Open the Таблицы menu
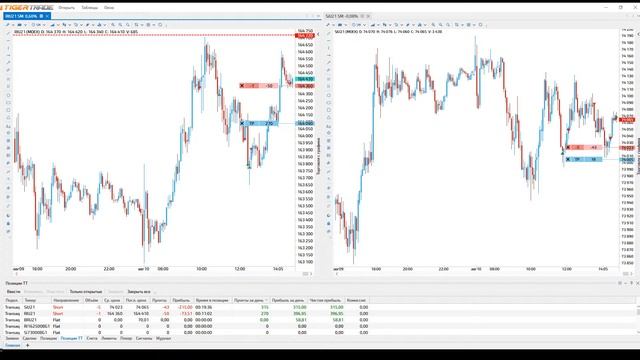The height and width of the screenshot is (360, 640). [x=89, y=8]
